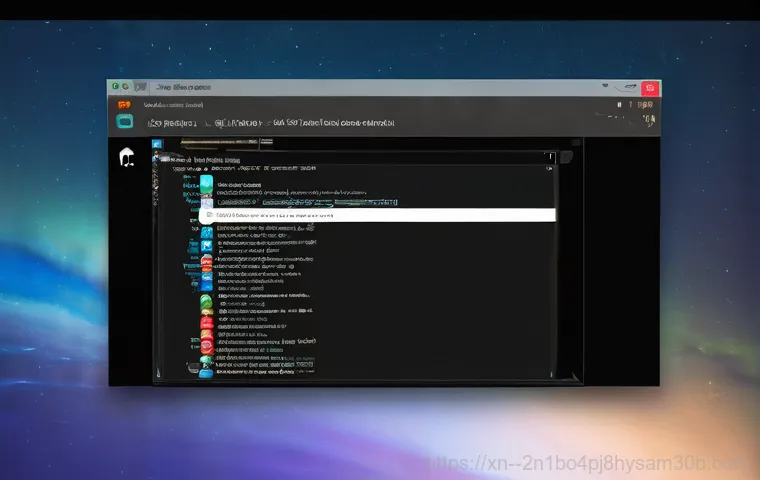
Task: Click the green circular icon in the list
Action: pos(206,302)
